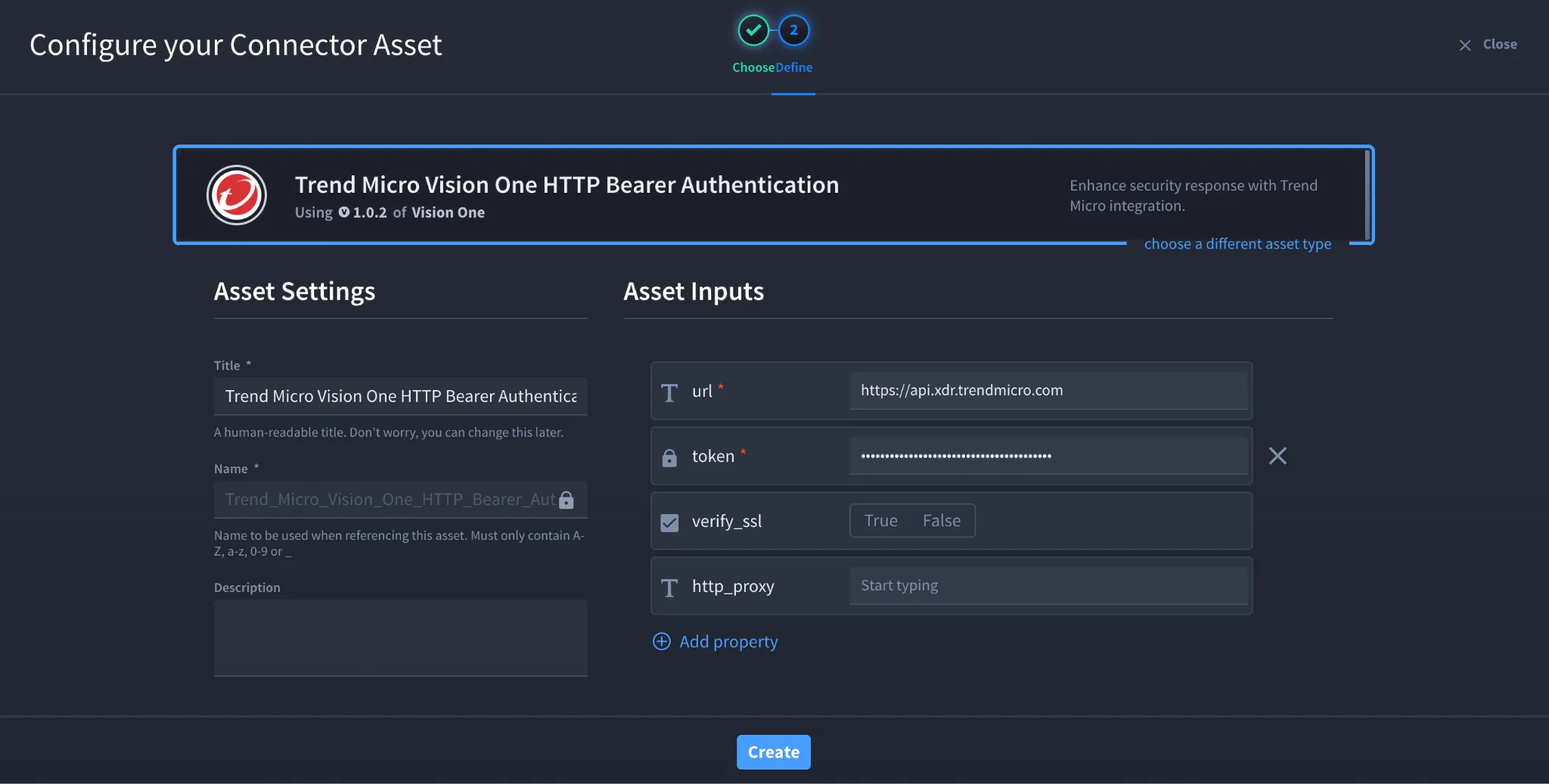Click the Create button
The width and height of the screenshot is (1549, 784).
pos(774,752)
